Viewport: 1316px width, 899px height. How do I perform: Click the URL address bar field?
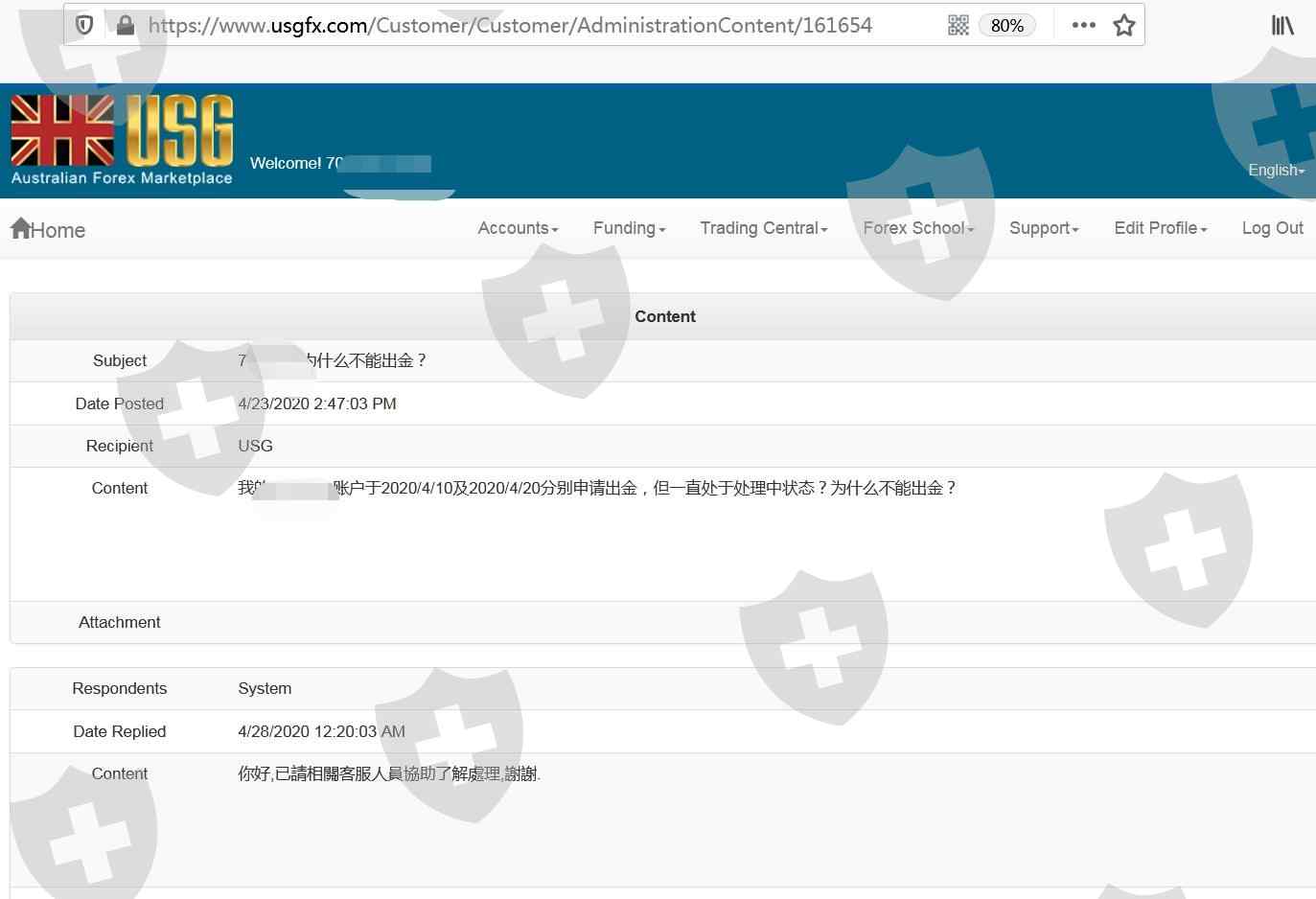pyautogui.click(x=537, y=25)
